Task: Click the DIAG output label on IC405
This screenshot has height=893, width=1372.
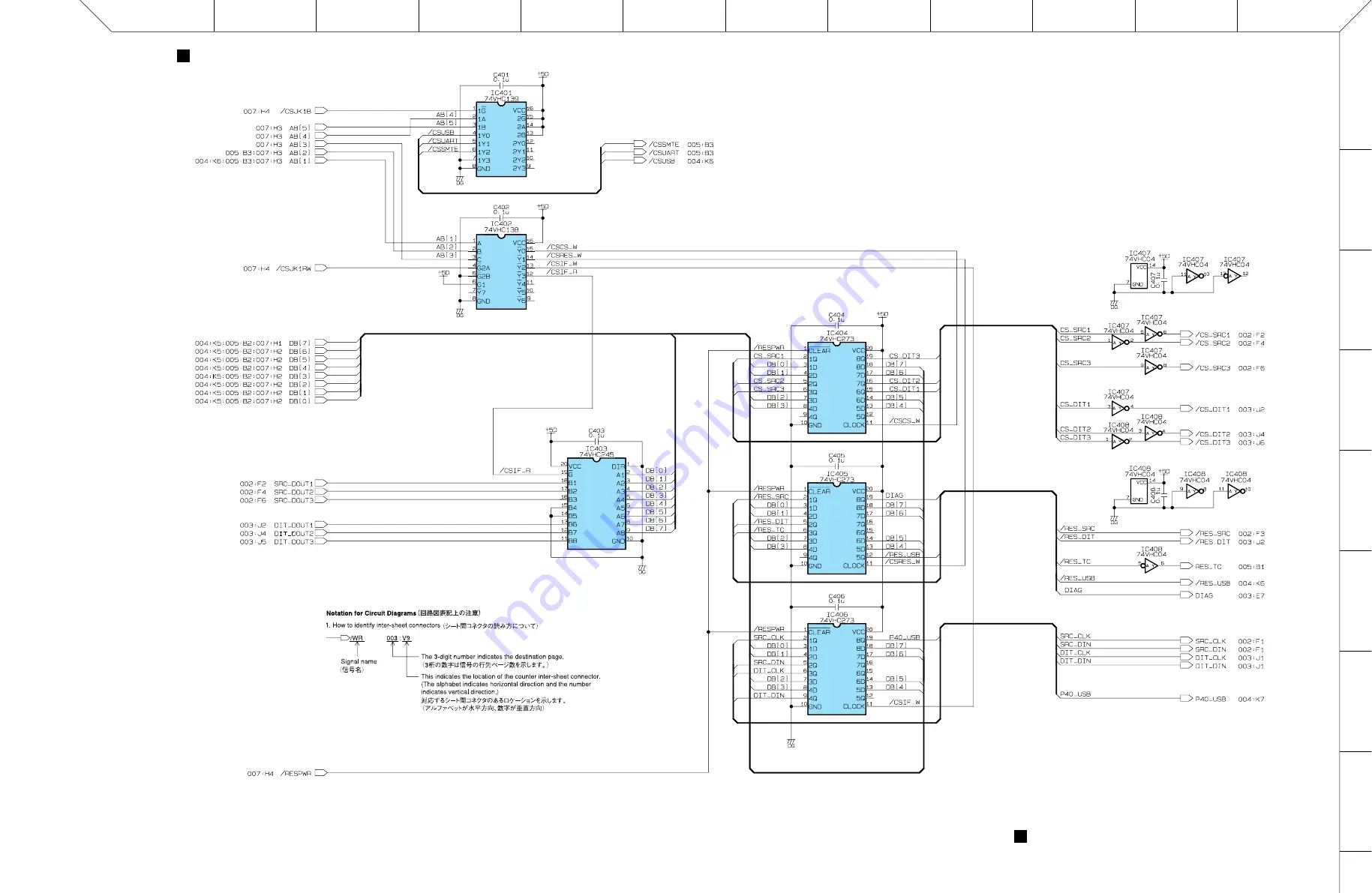Action: coord(894,495)
